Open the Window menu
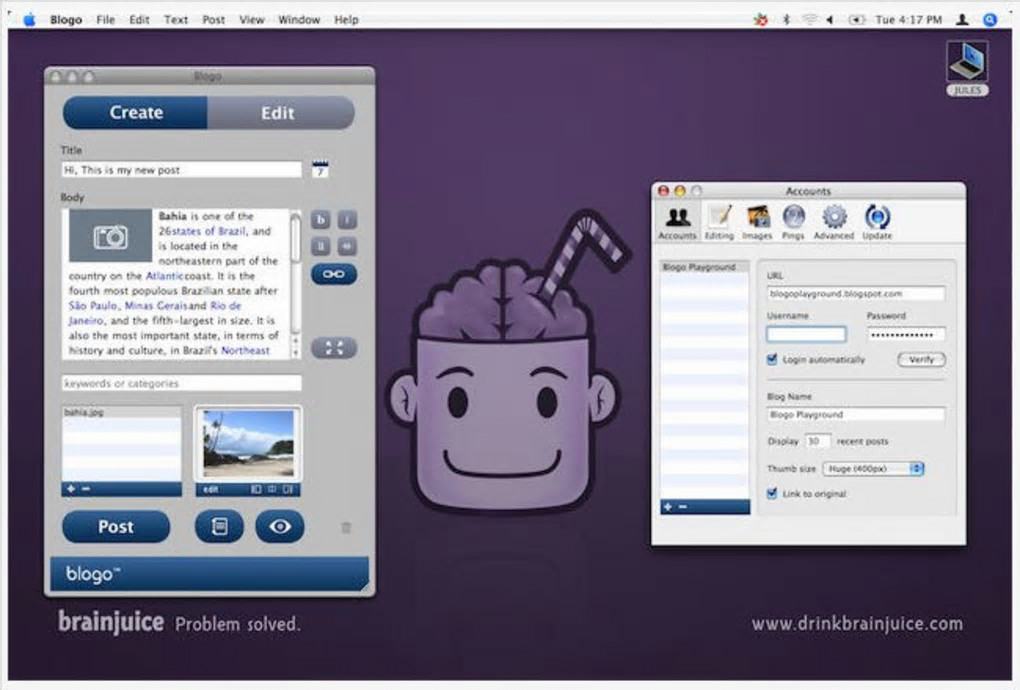 299,20
